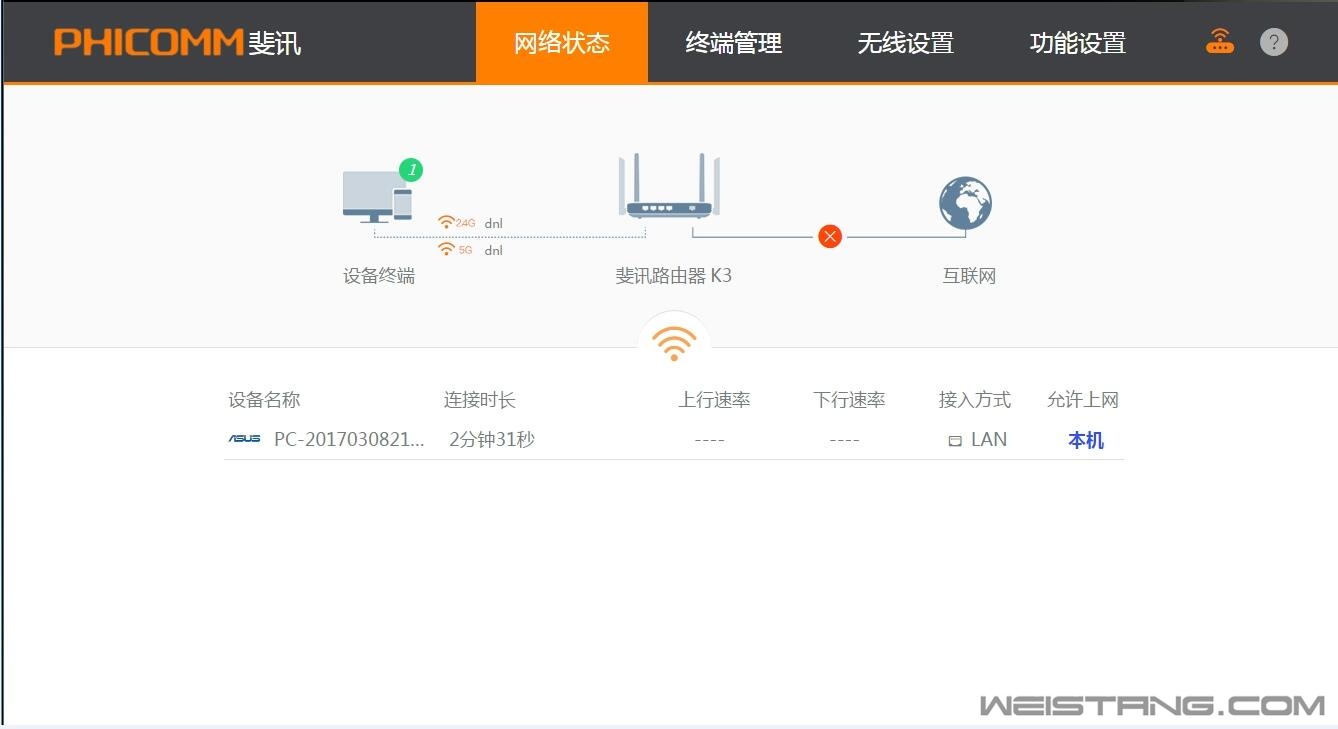Click the 下行速率 column header
The height and width of the screenshot is (729, 1338).
[x=849, y=400]
